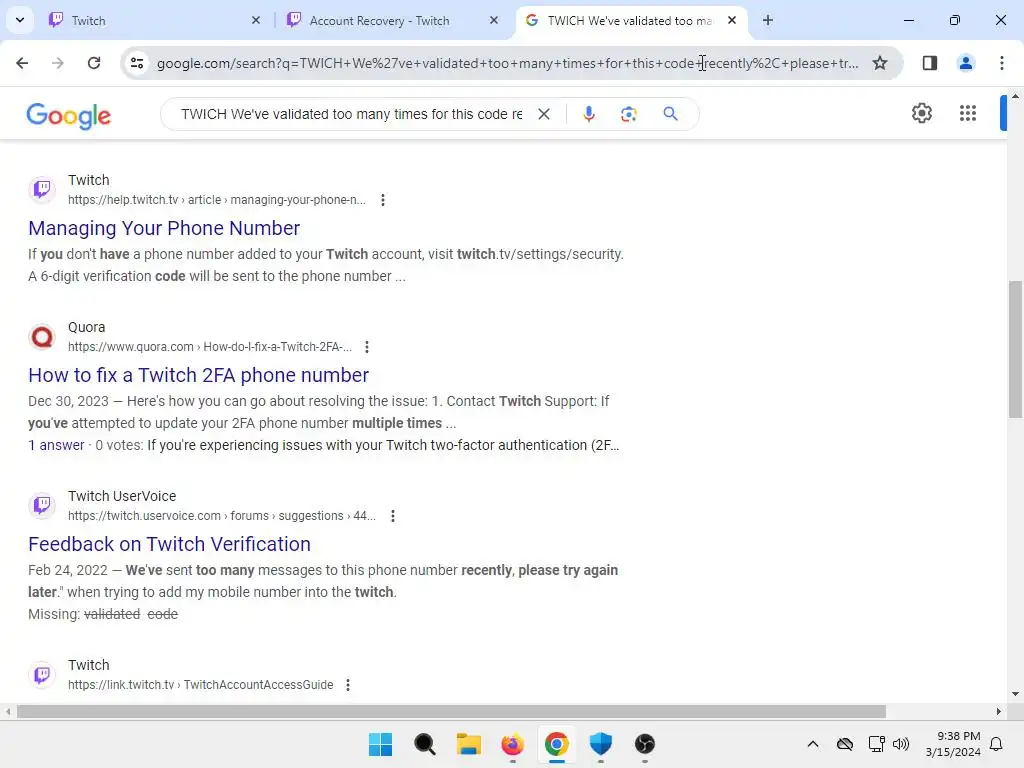Open the Chrome side panel

point(929,63)
